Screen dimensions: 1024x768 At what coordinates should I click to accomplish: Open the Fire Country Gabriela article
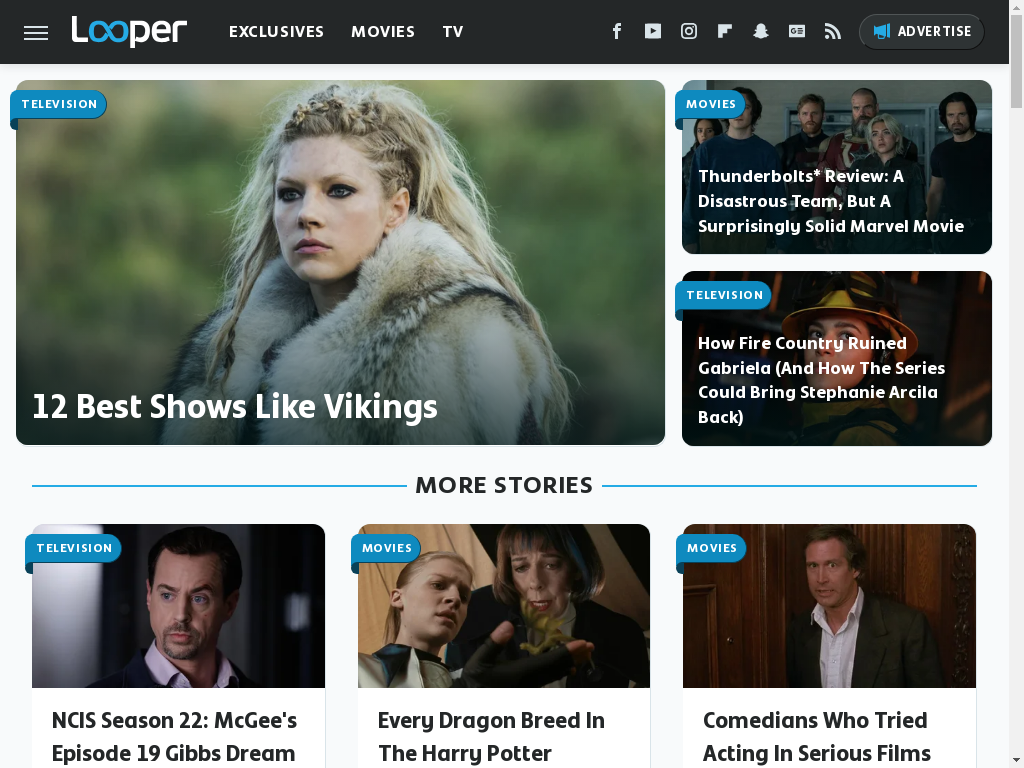click(821, 380)
